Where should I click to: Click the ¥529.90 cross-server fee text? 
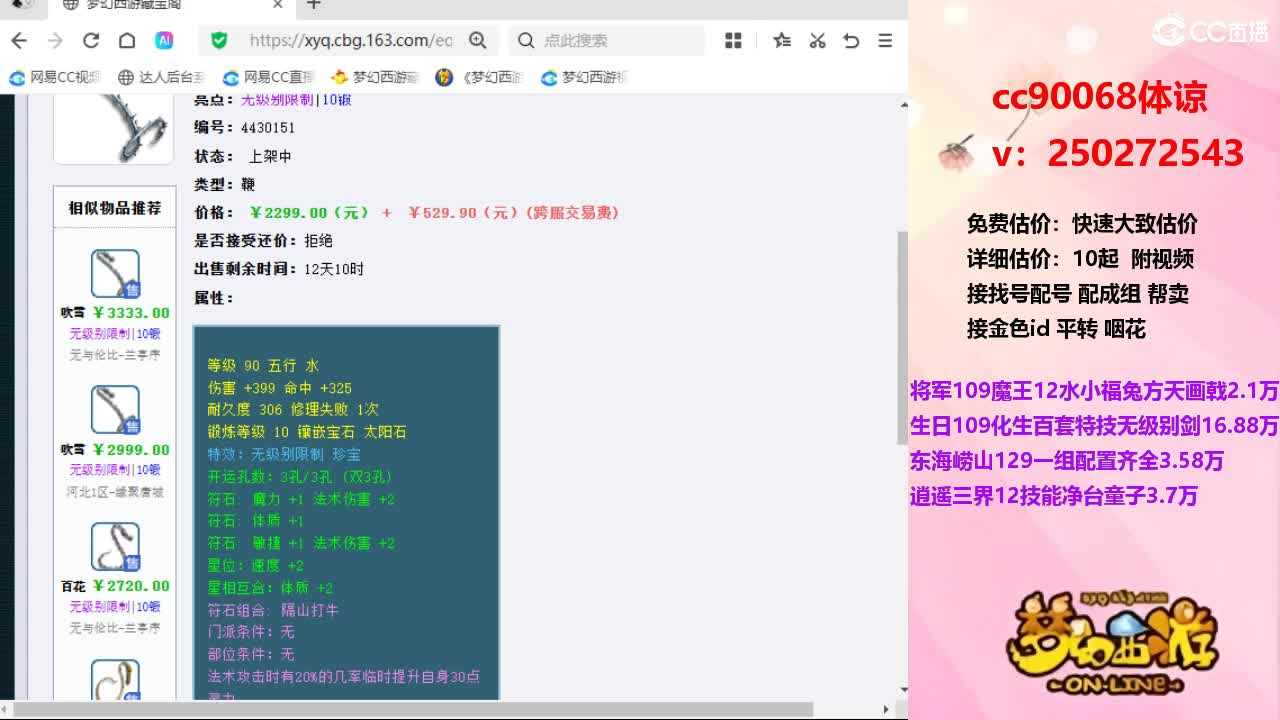[x=514, y=213]
